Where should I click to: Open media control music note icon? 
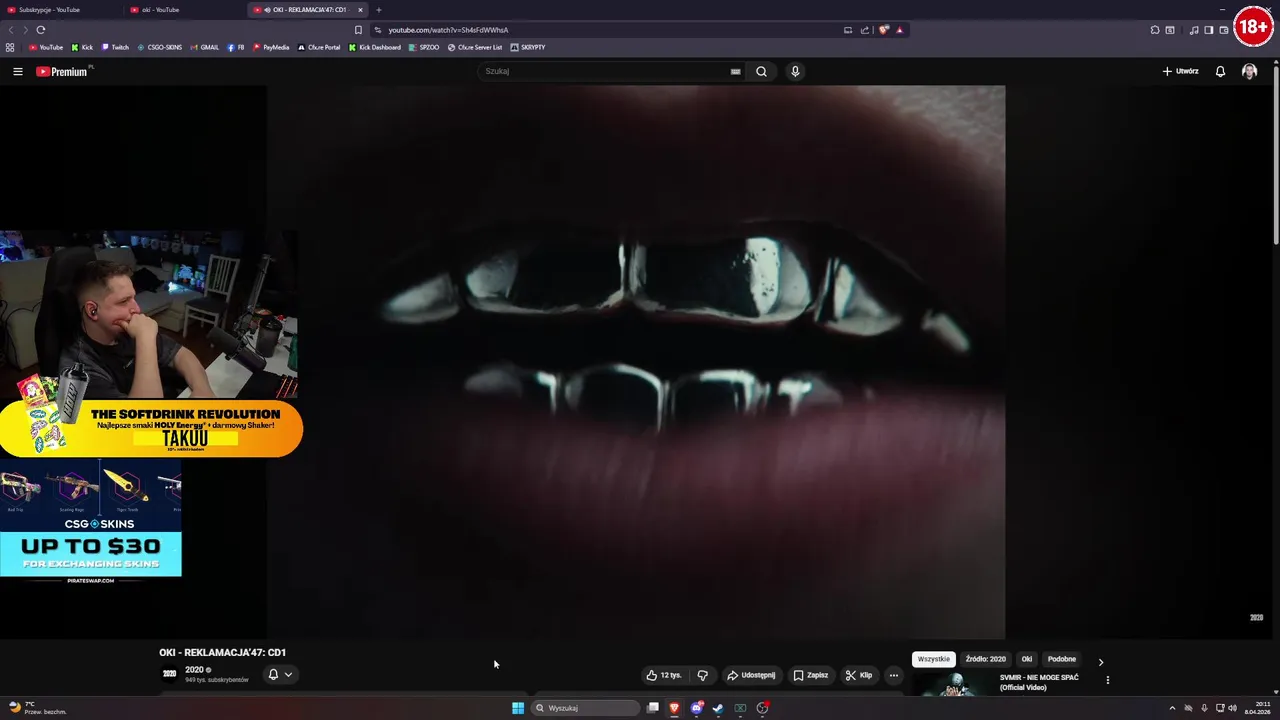1194,30
